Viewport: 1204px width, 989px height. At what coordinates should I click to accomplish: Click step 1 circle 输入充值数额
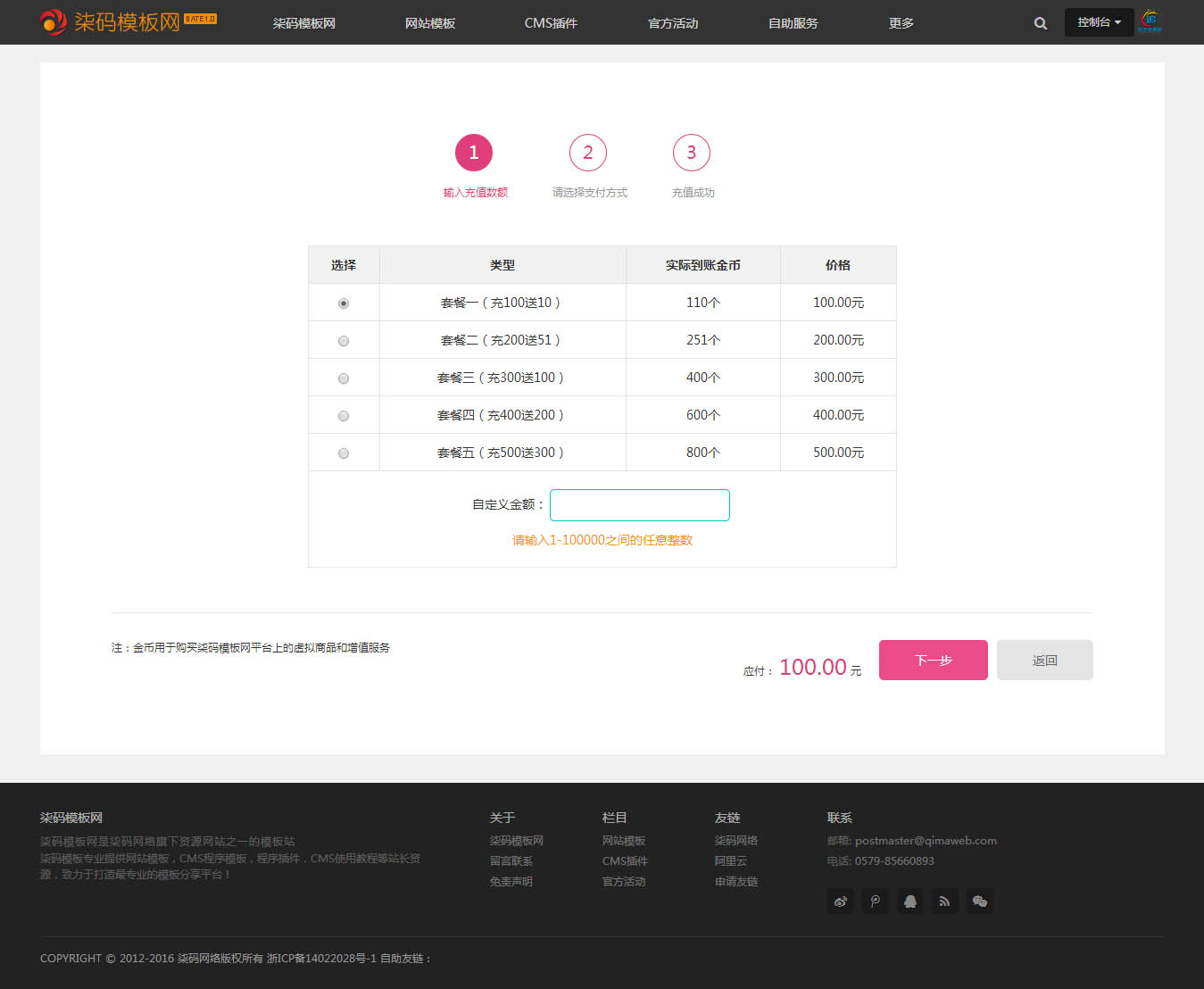pyautogui.click(x=474, y=153)
